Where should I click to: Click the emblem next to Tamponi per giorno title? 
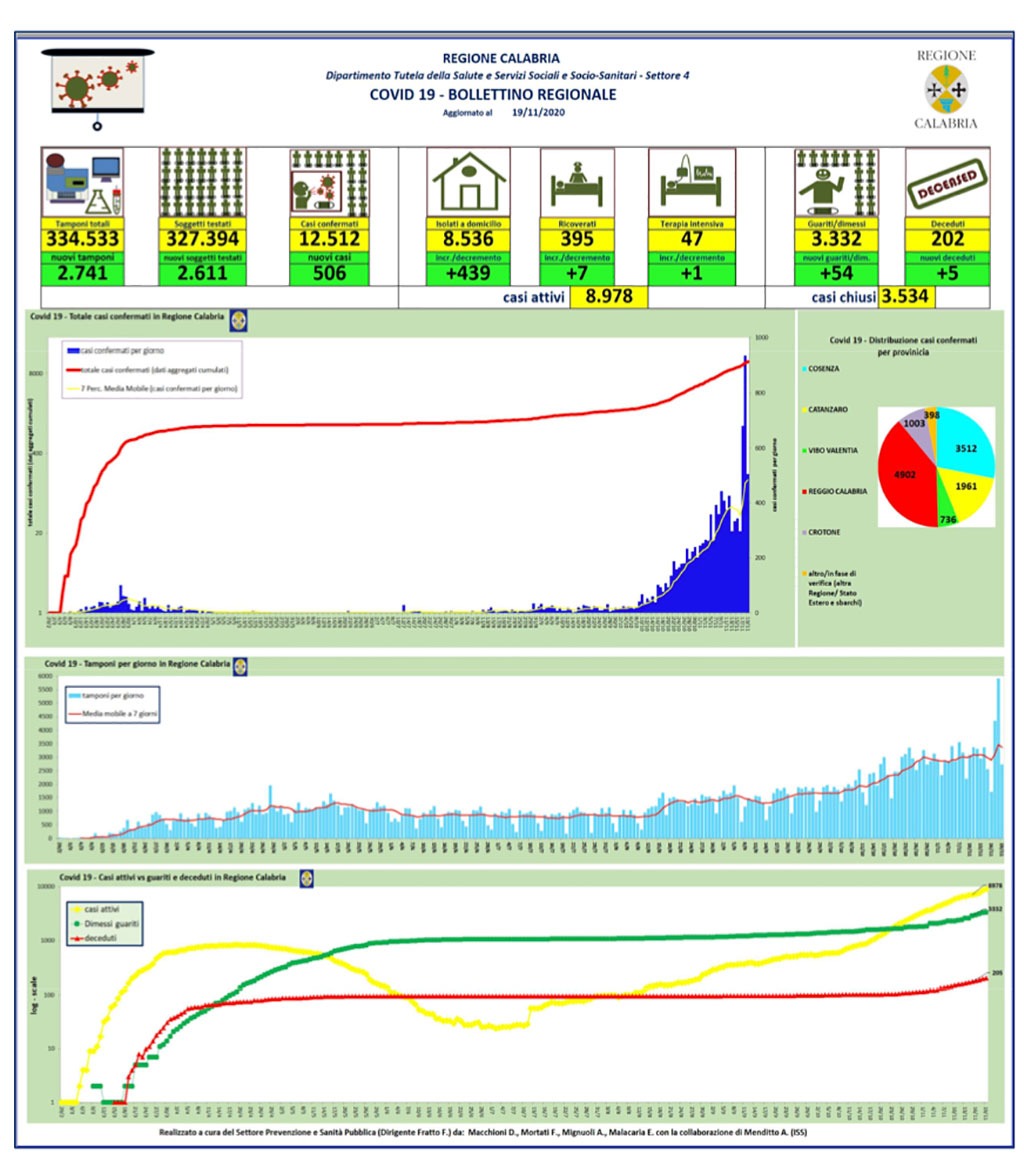coord(240,666)
